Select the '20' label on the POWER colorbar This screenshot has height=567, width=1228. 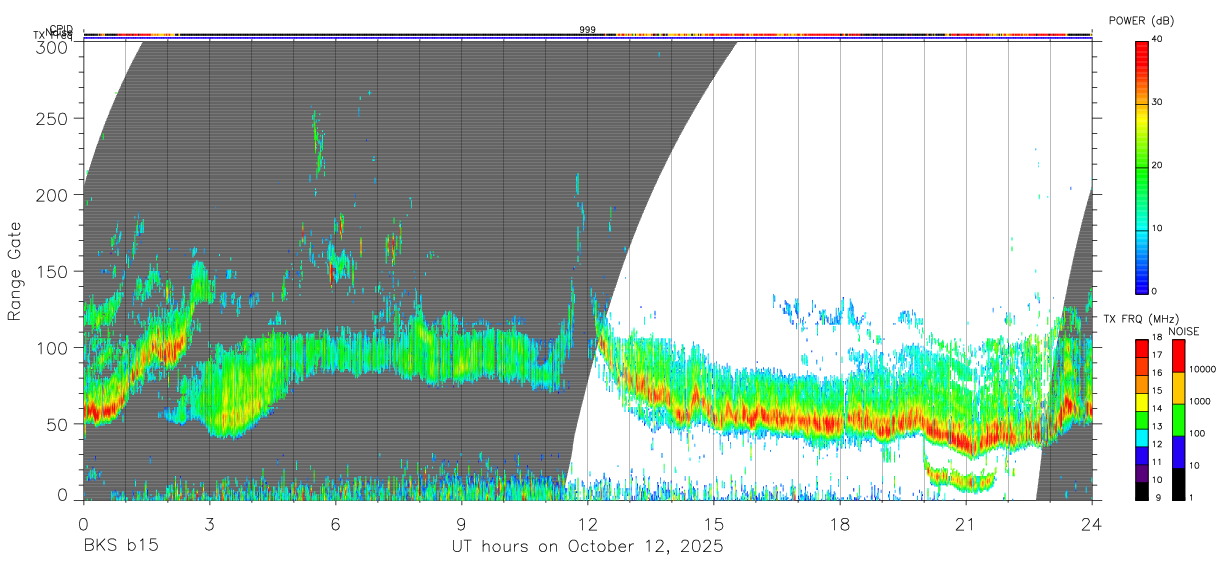1157,165
